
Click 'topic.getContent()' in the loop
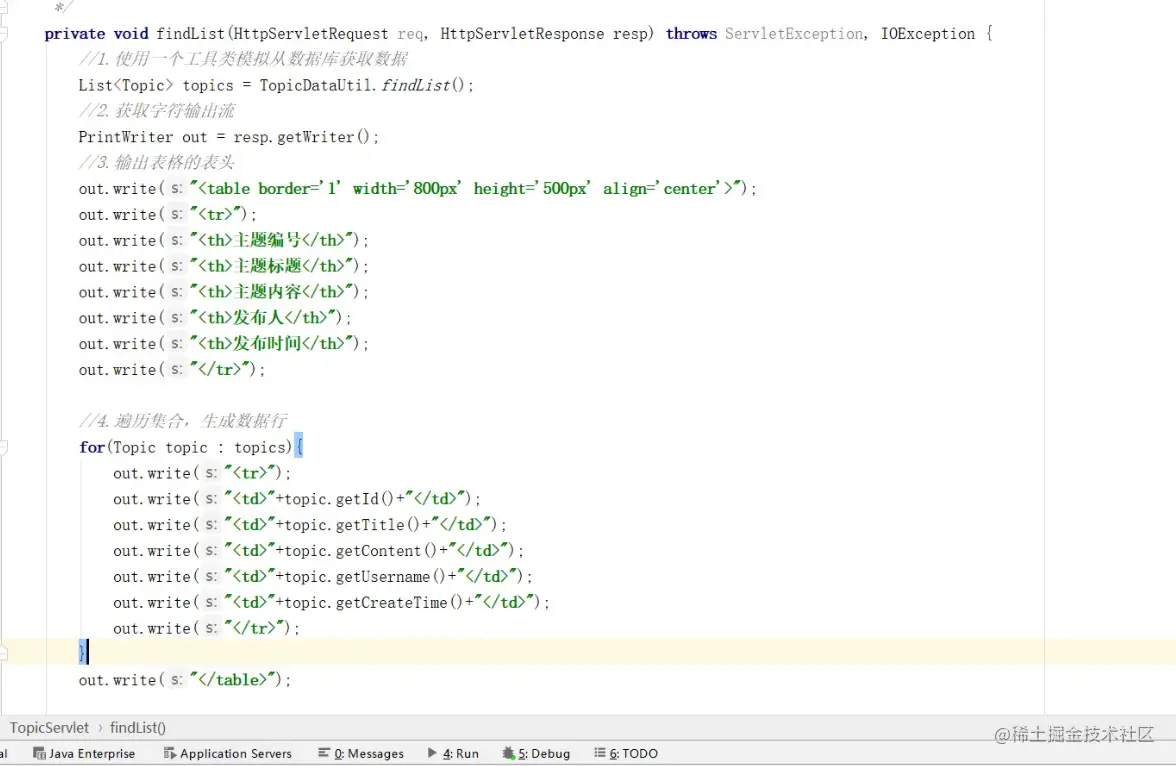pos(360,551)
